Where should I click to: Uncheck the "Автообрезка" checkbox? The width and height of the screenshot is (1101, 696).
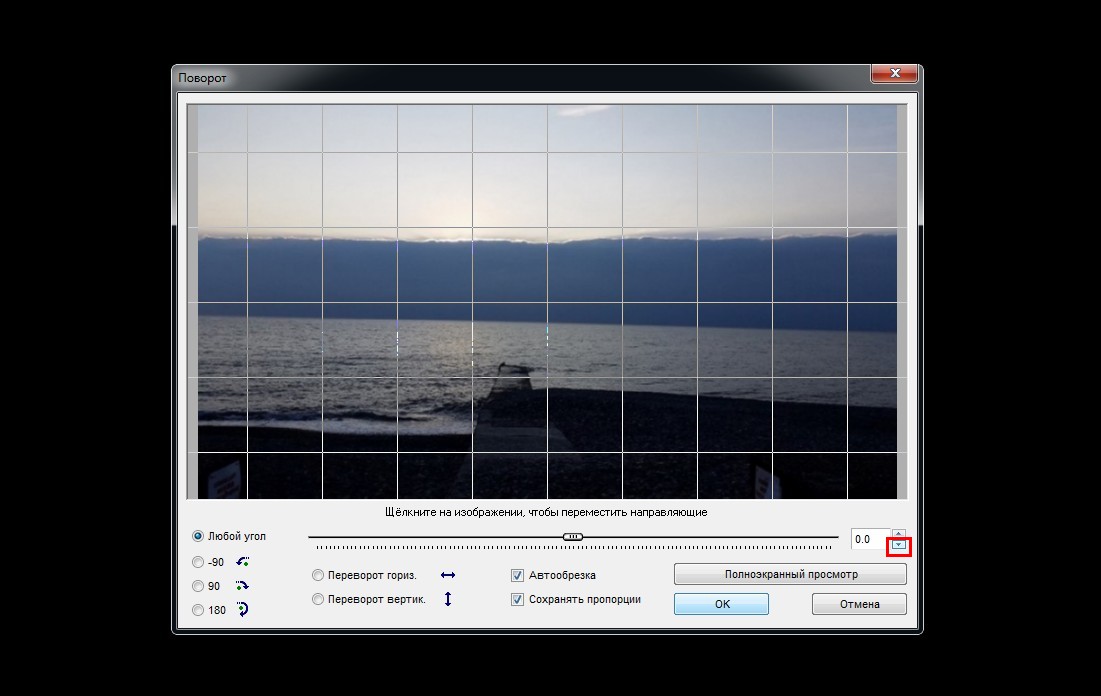pos(518,576)
